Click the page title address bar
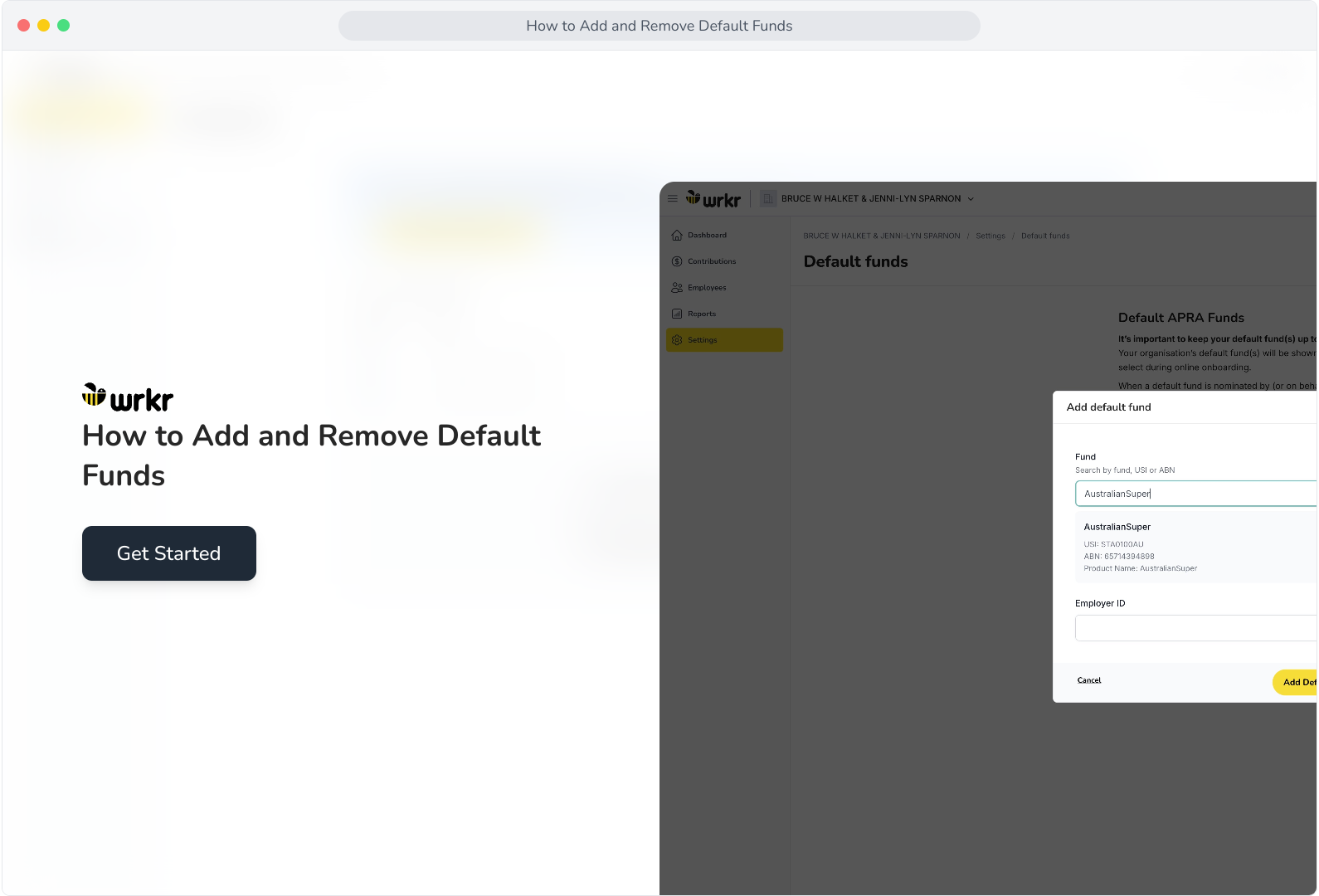Screen dimensions: 1319x896 pos(659,26)
